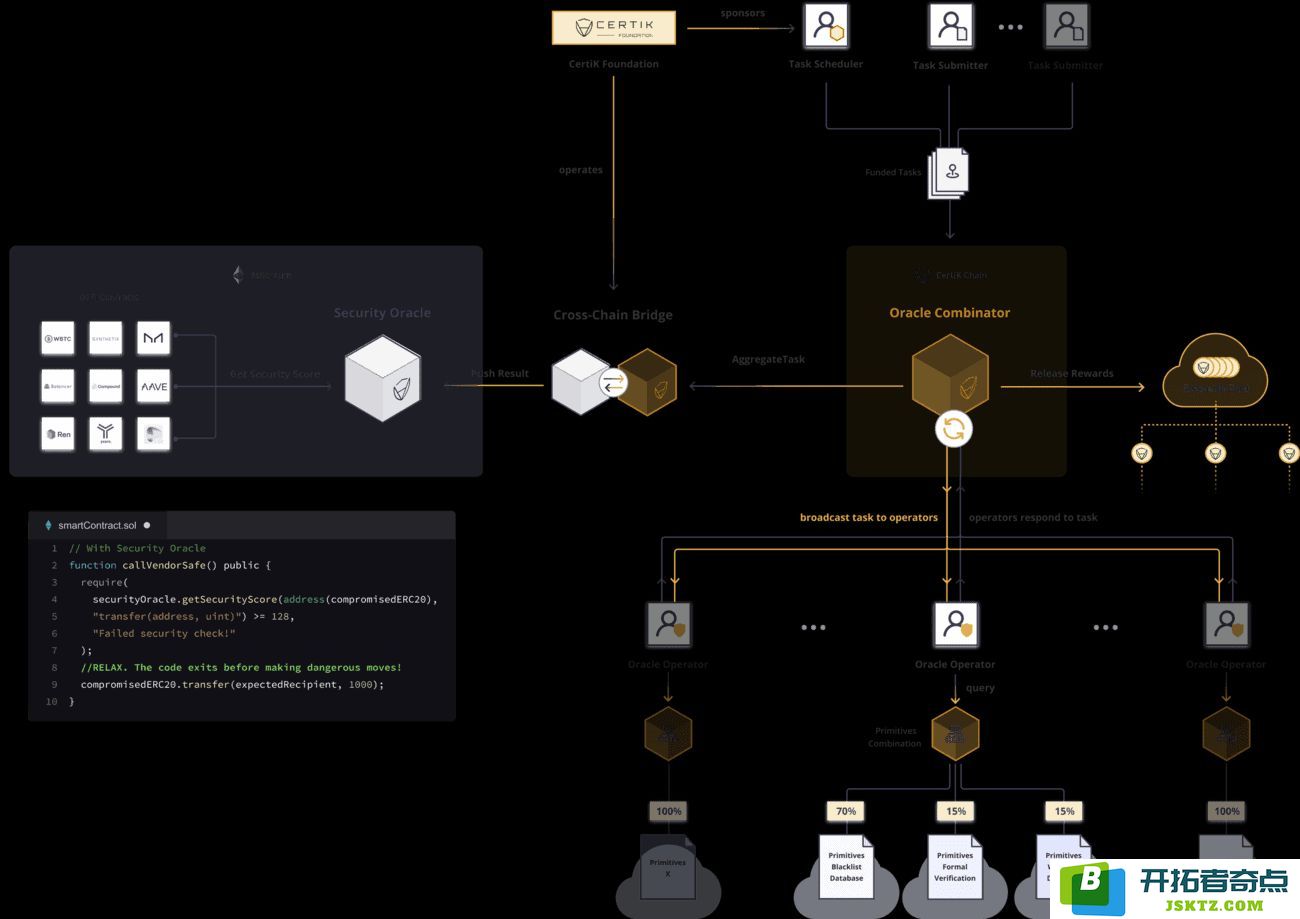Click the 70% weight label
Screen dimensions: 1300x919
pos(846,811)
